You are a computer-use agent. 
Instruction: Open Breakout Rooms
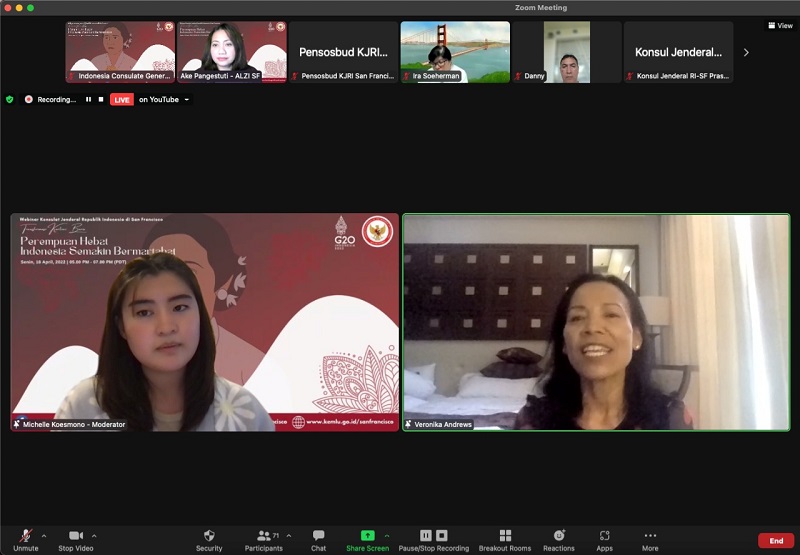tap(505, 540)
